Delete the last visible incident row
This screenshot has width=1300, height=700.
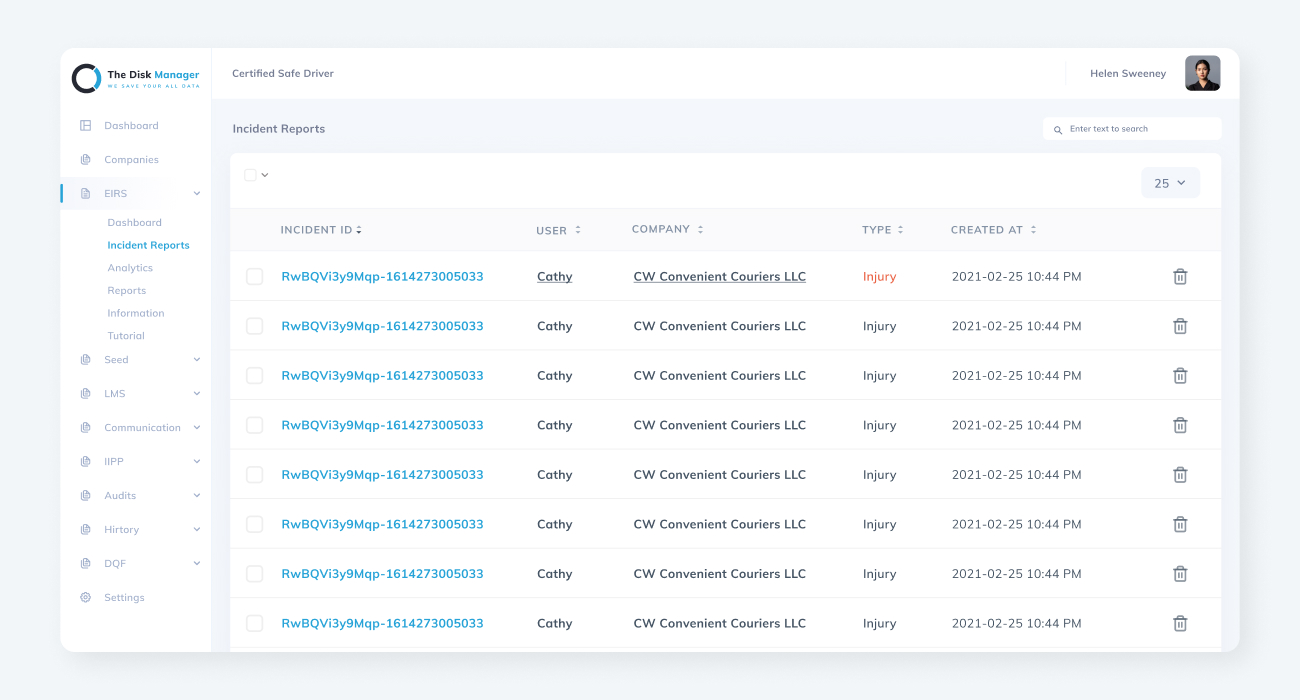click(1180, 623)
